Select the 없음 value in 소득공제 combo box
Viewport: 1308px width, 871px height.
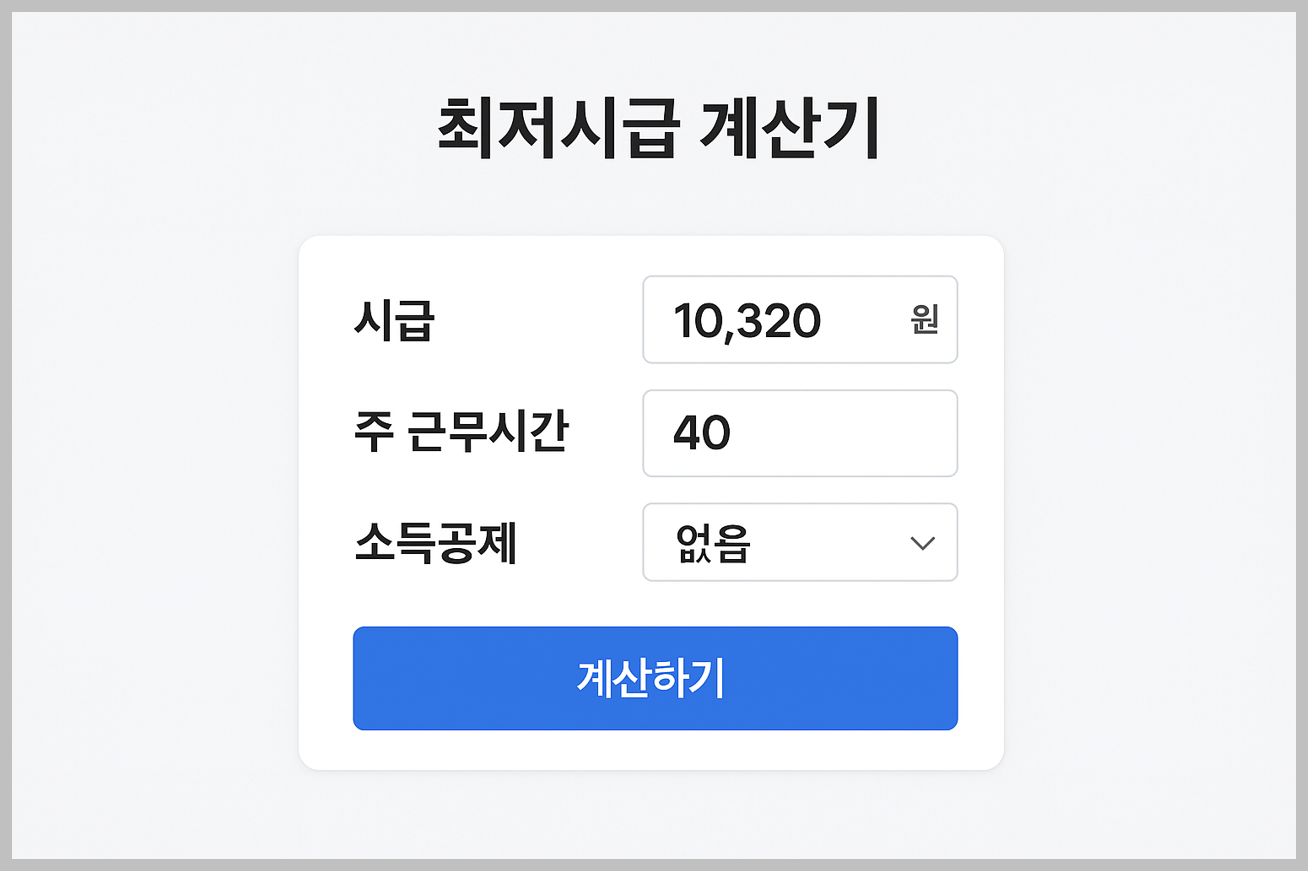(x=713, y=543)
